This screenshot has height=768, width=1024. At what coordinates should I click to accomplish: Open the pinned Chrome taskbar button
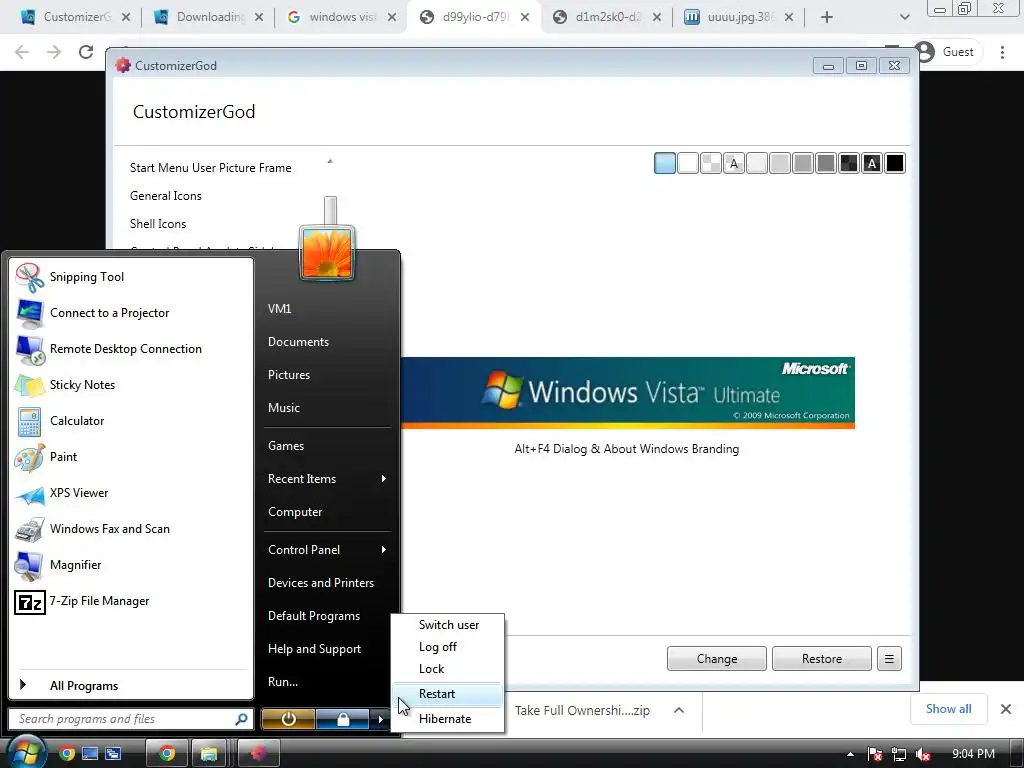(167, 754)
